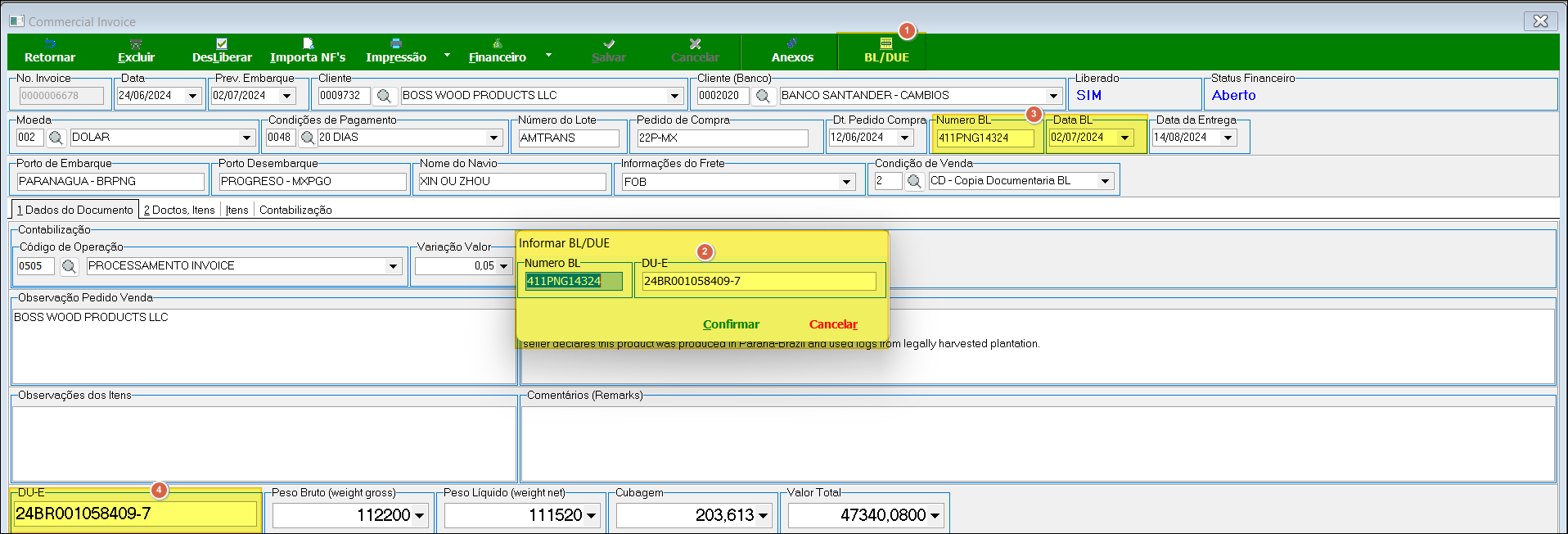Expand the 20 DIAS payment dropdown
The image size is (1568, 534).
click(x=494, y=138)
